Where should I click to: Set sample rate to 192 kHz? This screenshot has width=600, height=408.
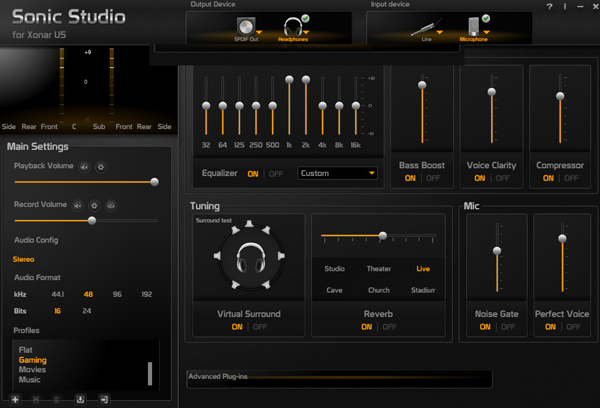[147, 294]
